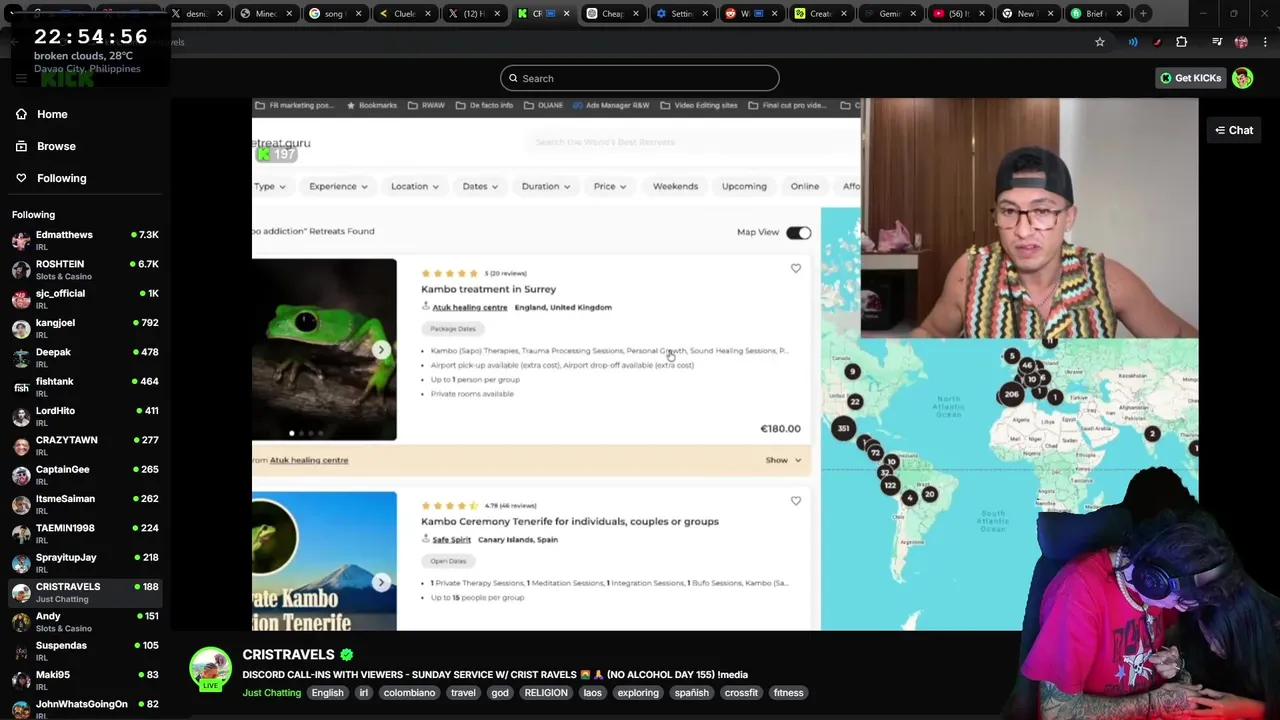Click map cluster marker 122
This screenshot has height=720, width=1280.
pos(890,485)
